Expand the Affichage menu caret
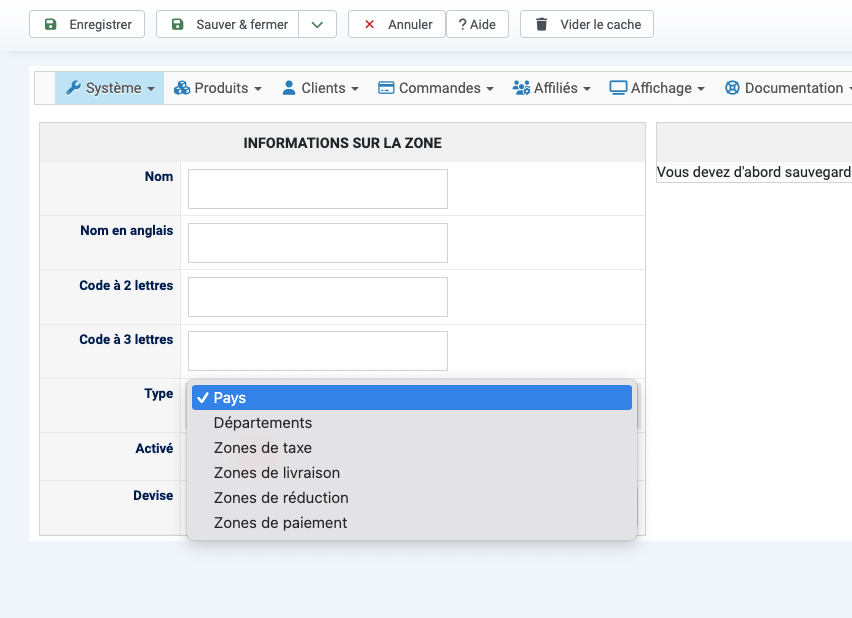This screenshot has height=618, width=852. [701, 89]
